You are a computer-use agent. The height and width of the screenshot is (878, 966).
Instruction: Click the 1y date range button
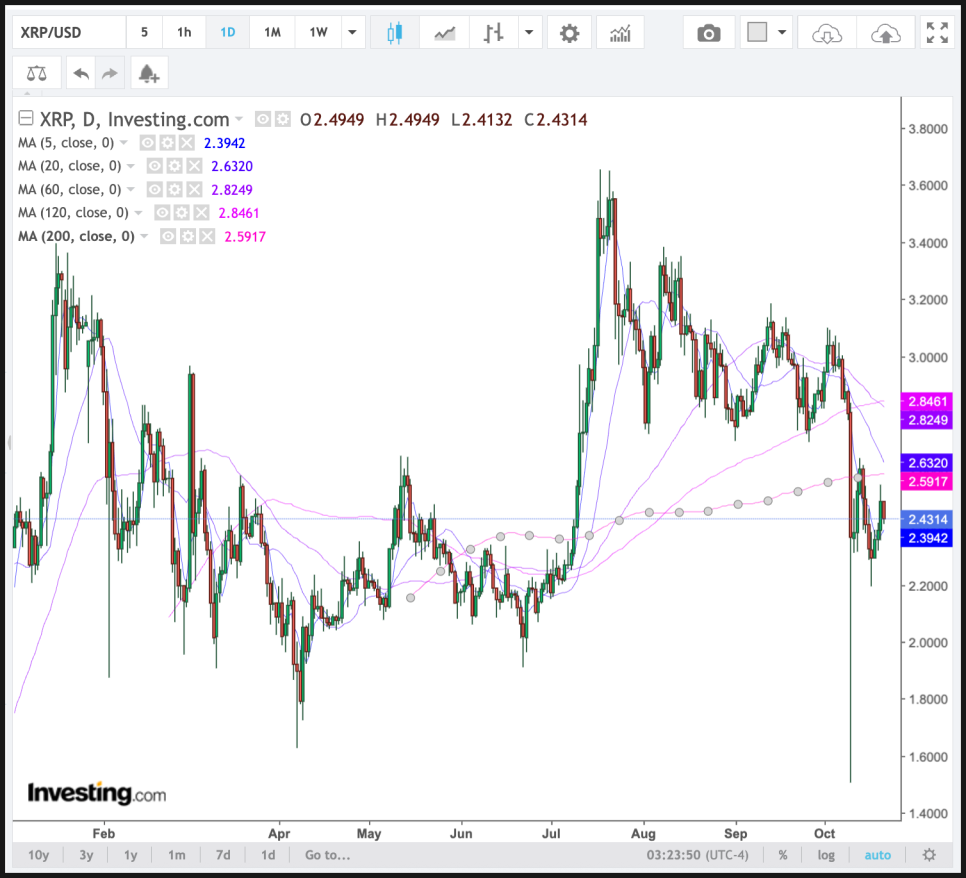pyautogui.click(x=131, y=855)
